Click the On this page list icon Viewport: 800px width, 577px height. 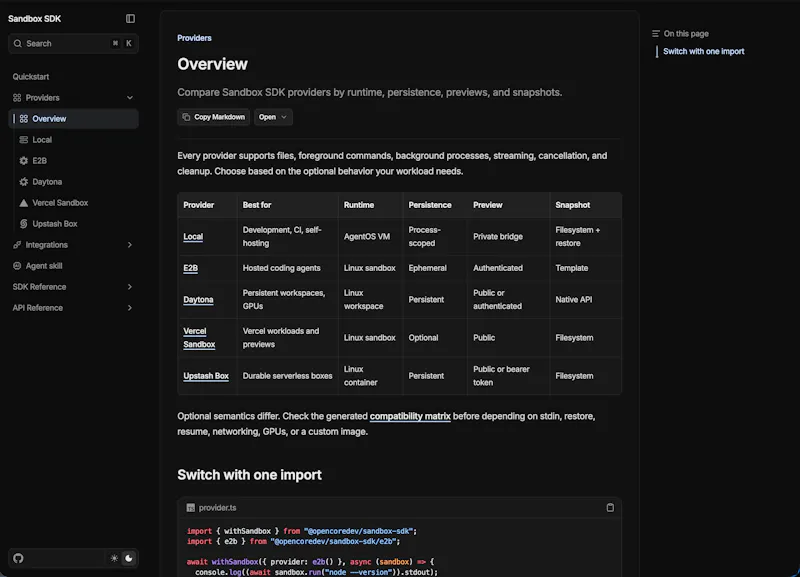(x=656, y=34)
